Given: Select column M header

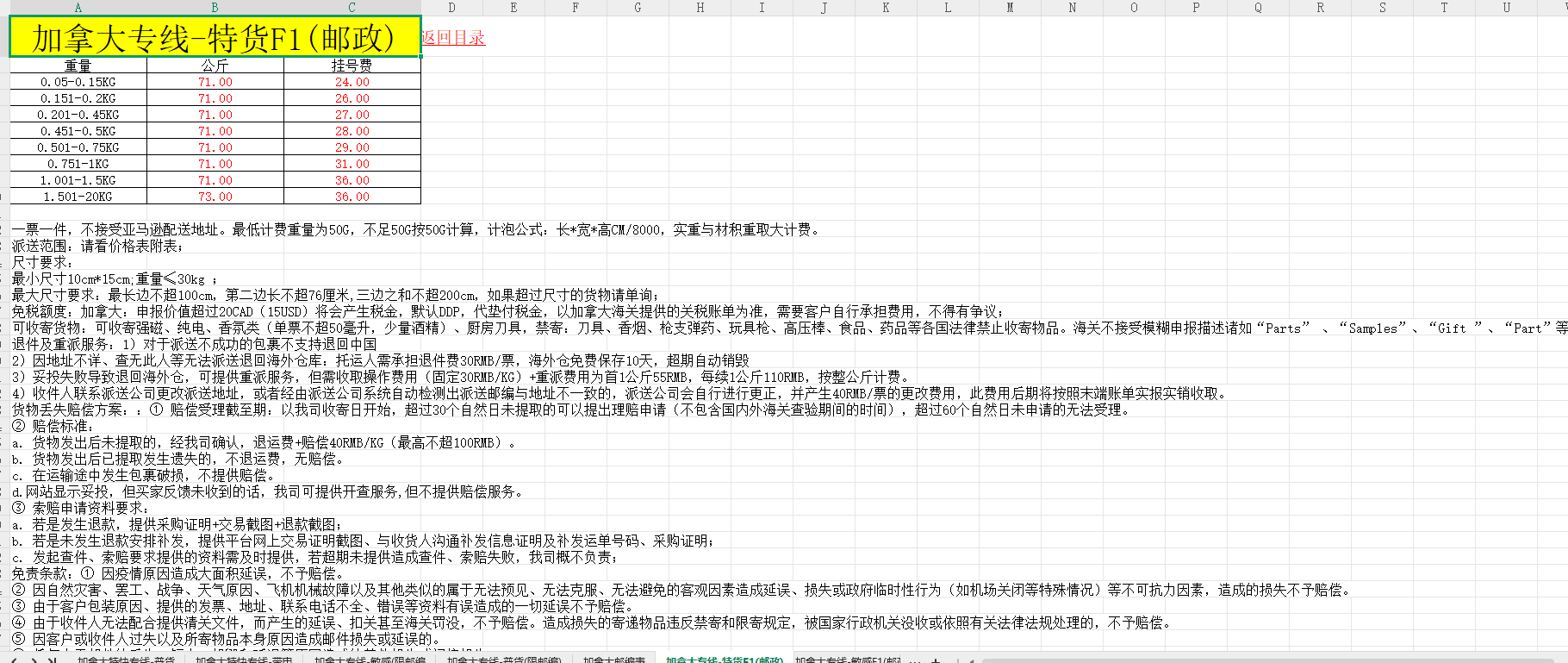Looking at the screenshot, I should coord(1010,7).
